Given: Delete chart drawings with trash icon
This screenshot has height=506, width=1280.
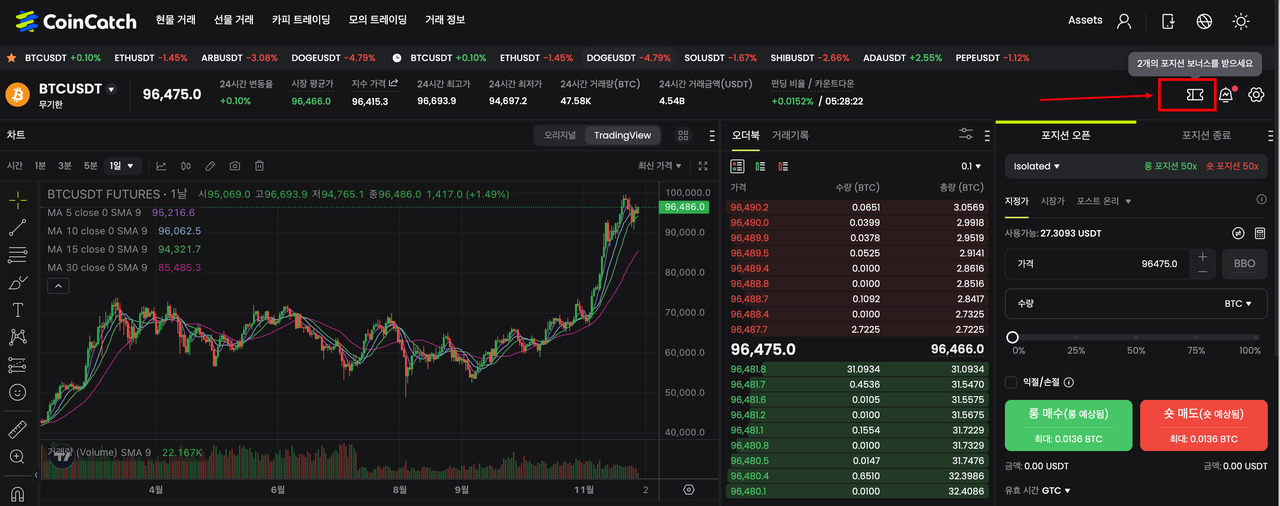Looking at the screenshot, I should coord(259,166).
